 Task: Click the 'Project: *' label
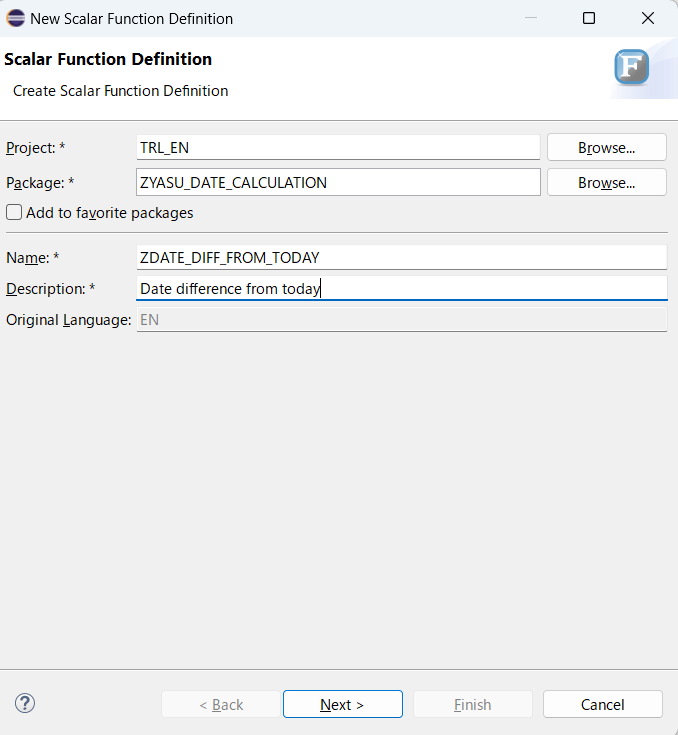(x=36, y=148)
